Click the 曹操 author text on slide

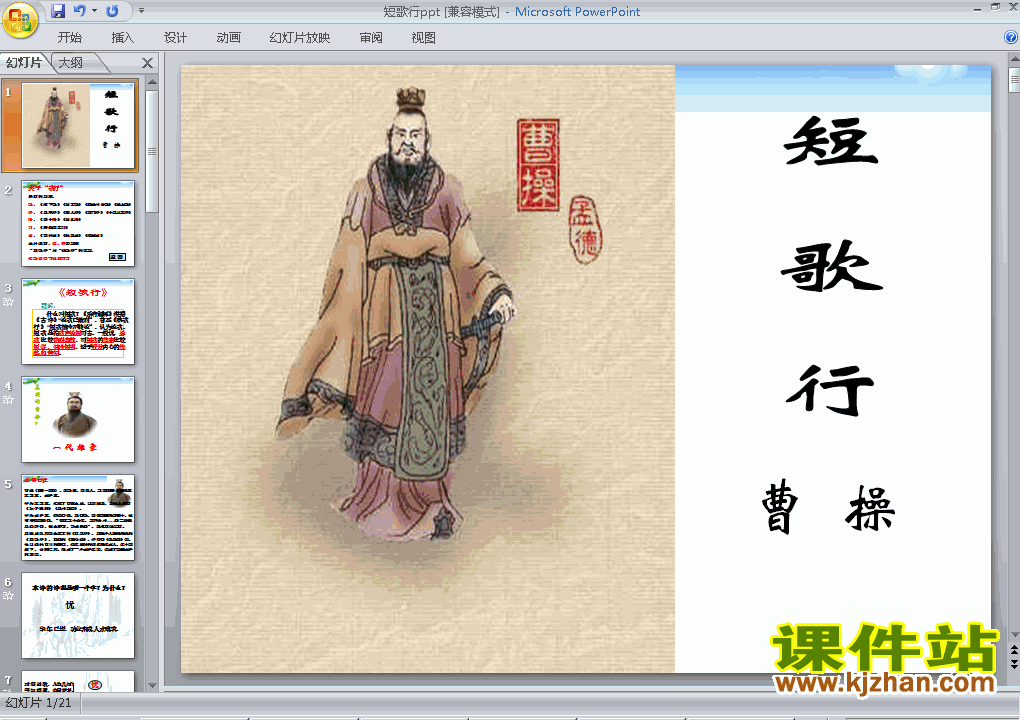[828, 507]
